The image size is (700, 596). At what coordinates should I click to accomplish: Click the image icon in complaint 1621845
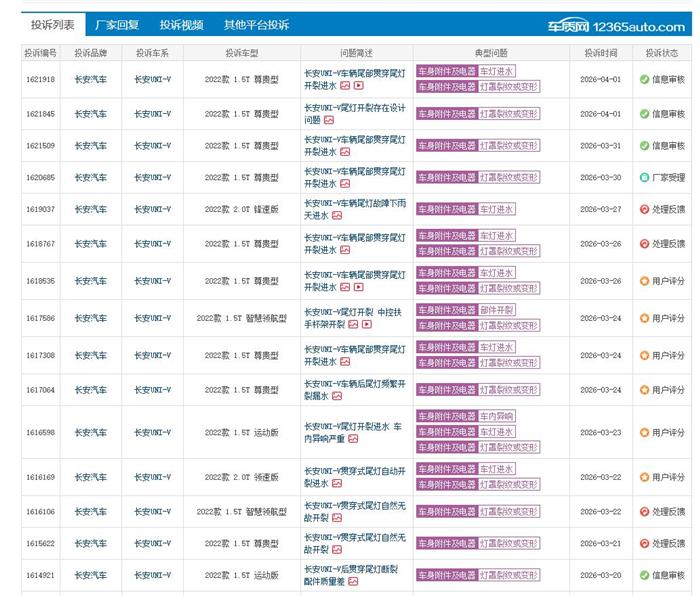328,120
